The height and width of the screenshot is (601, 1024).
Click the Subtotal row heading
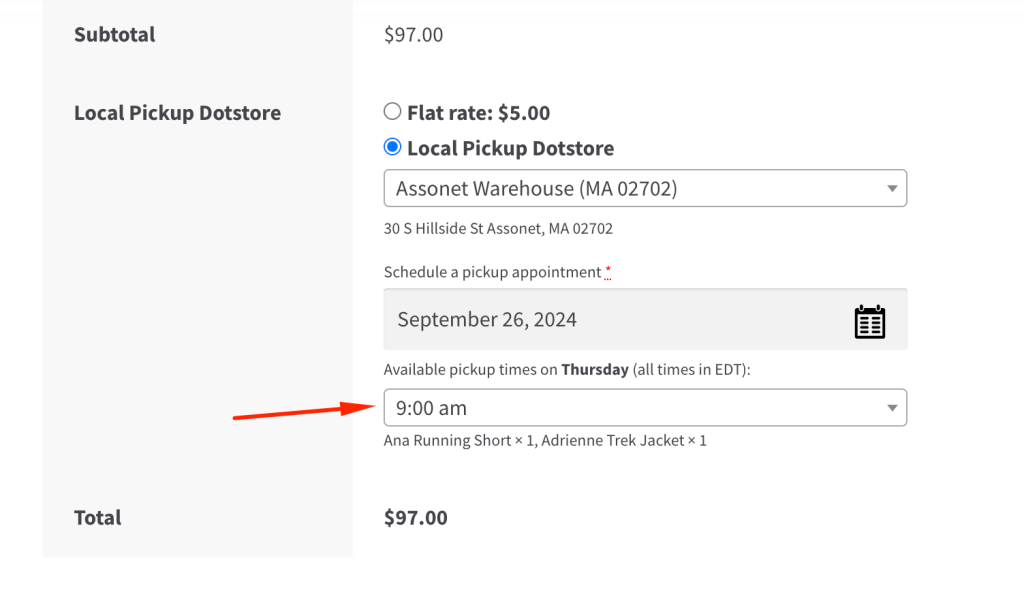pos(114,35)
